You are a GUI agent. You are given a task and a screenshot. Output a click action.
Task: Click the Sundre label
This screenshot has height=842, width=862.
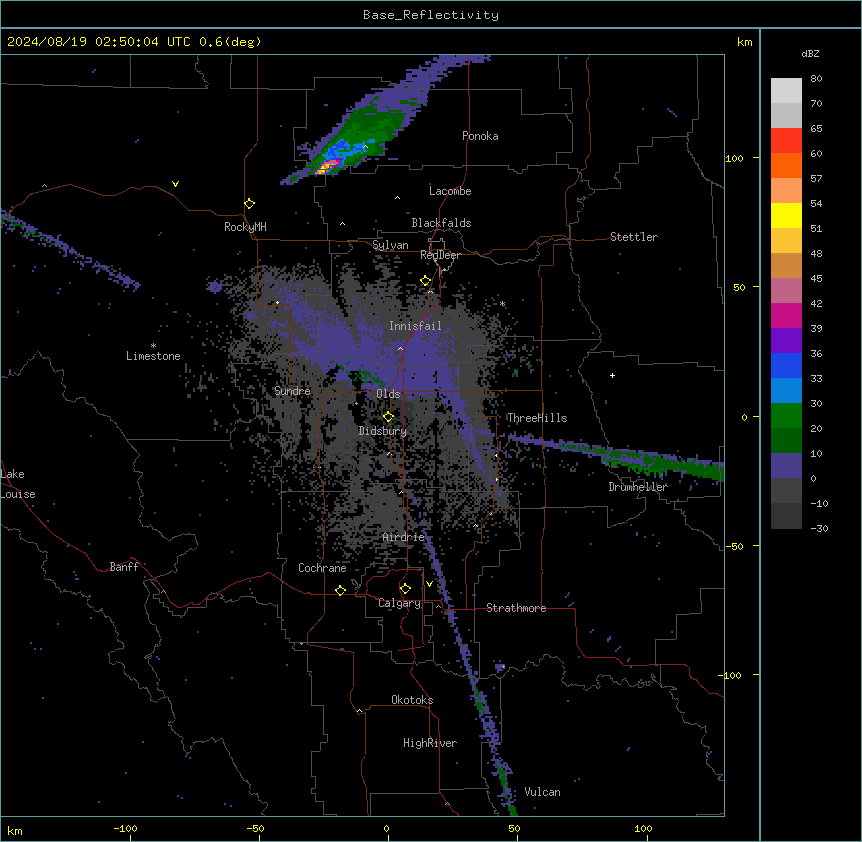point(292,391)
